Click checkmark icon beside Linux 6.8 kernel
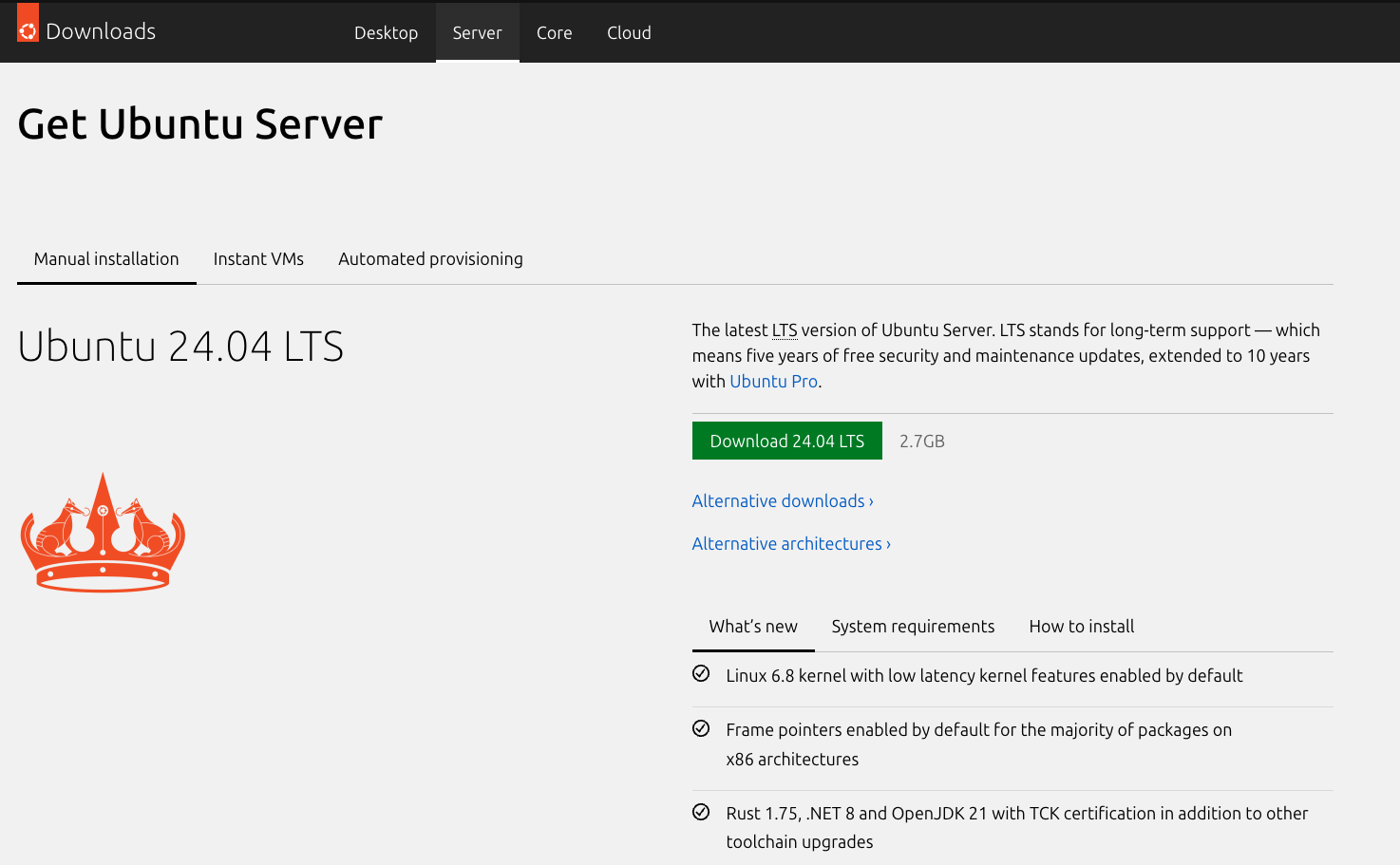This screenshot has width=1400, height=865. point(701,674)
